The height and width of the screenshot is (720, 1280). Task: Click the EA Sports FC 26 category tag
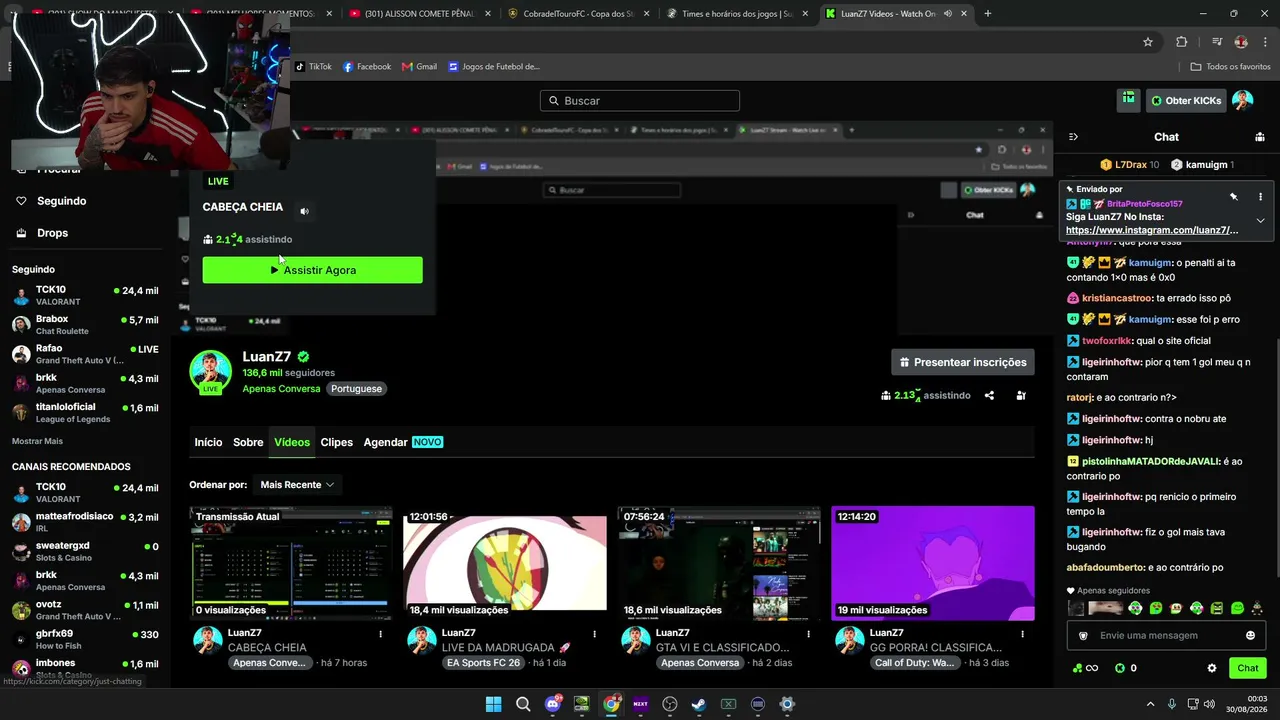(x=484, y=663)
